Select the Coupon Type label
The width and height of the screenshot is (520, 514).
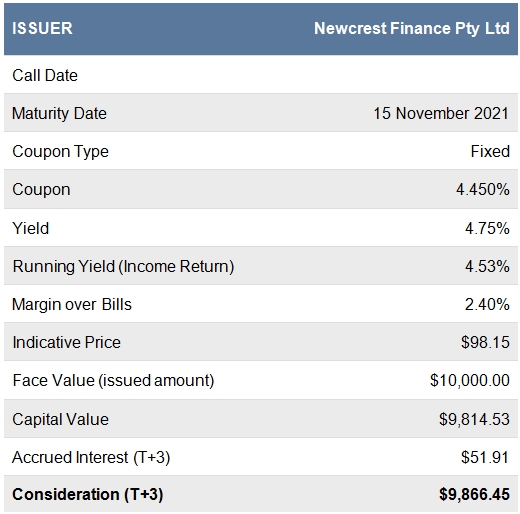coord(60,152)
